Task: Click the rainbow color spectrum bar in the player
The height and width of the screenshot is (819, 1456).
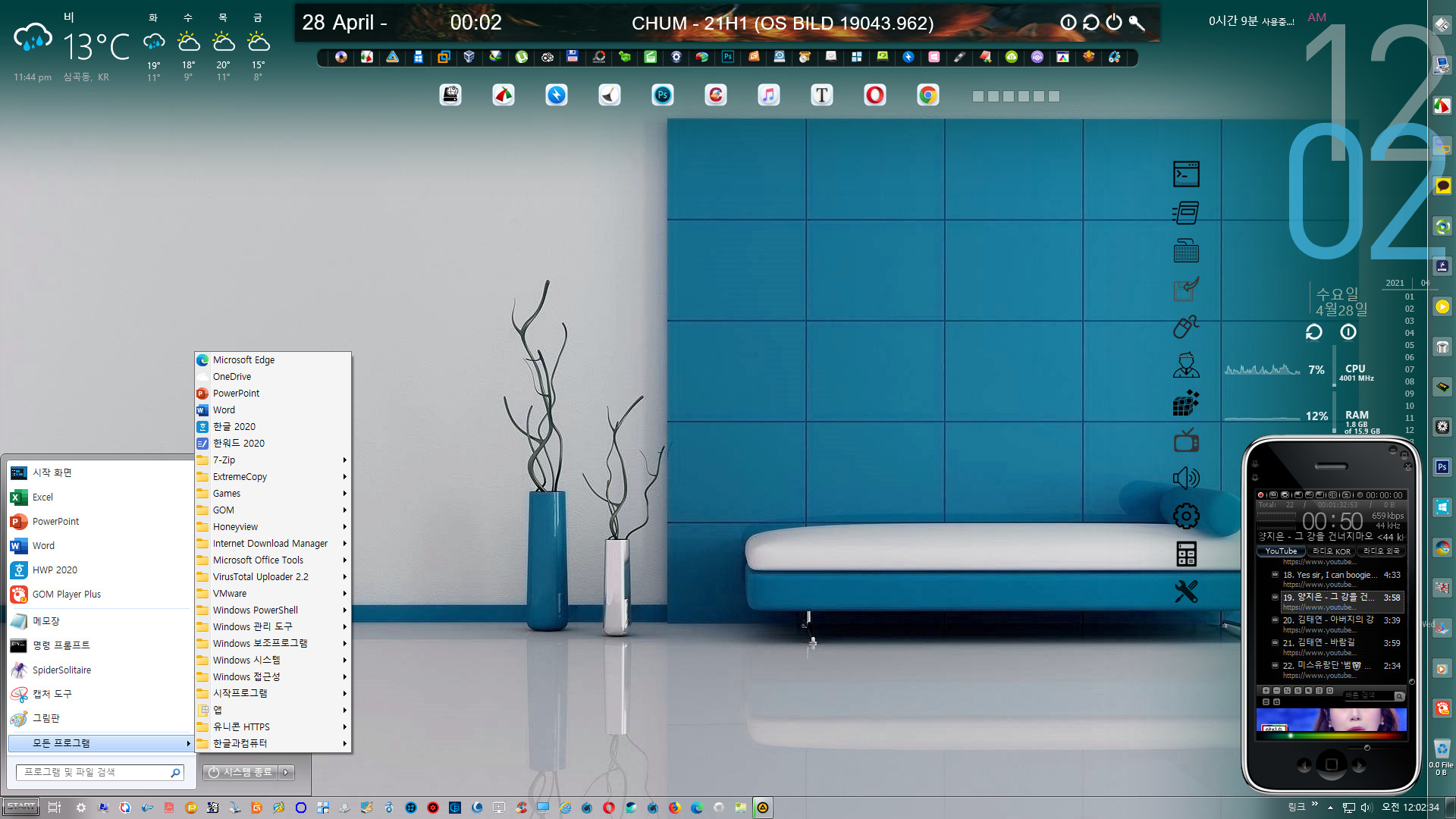Action: coord(1332,736)
